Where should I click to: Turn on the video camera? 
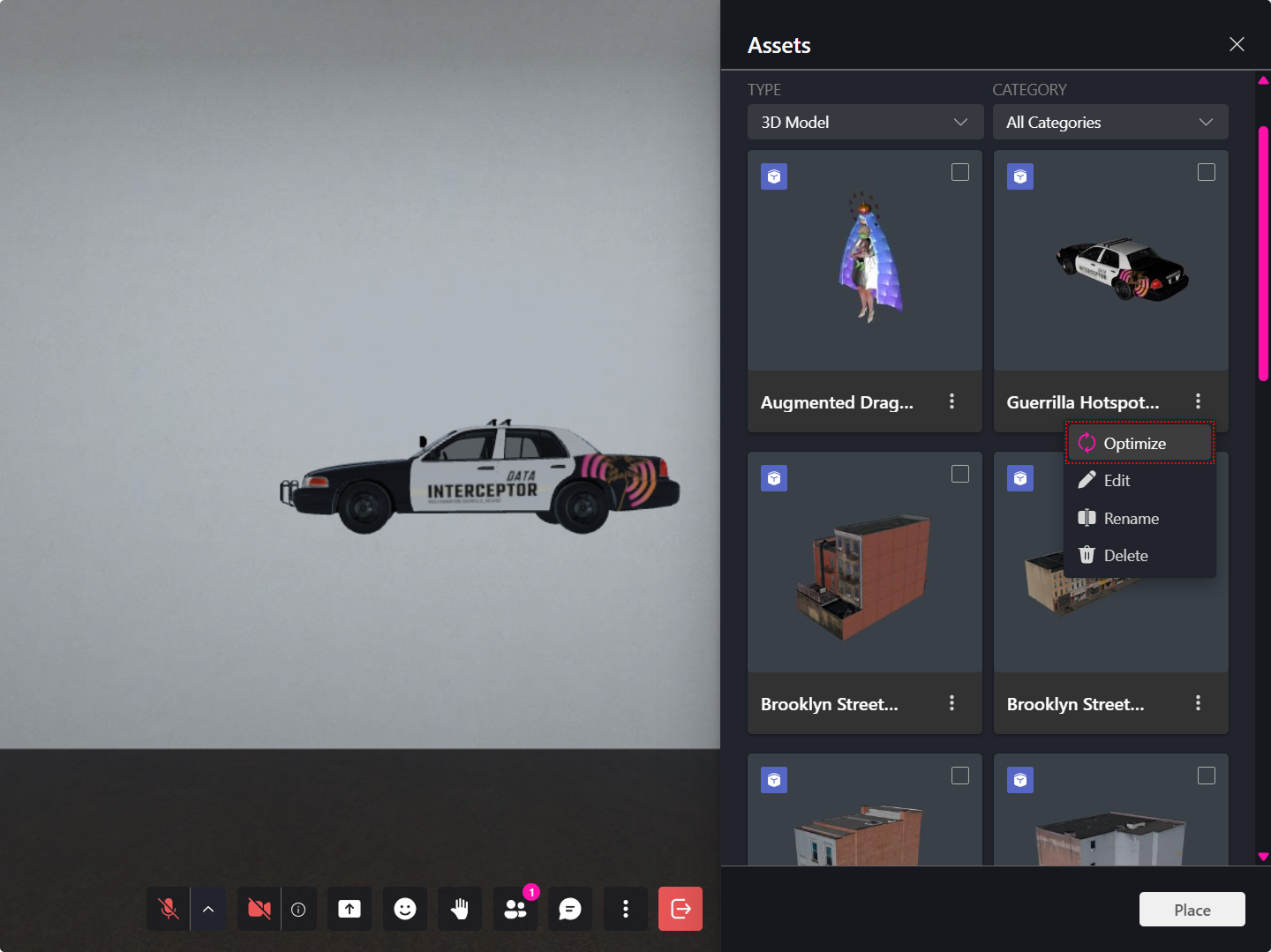pyautogui.click(x=258, y=909)
